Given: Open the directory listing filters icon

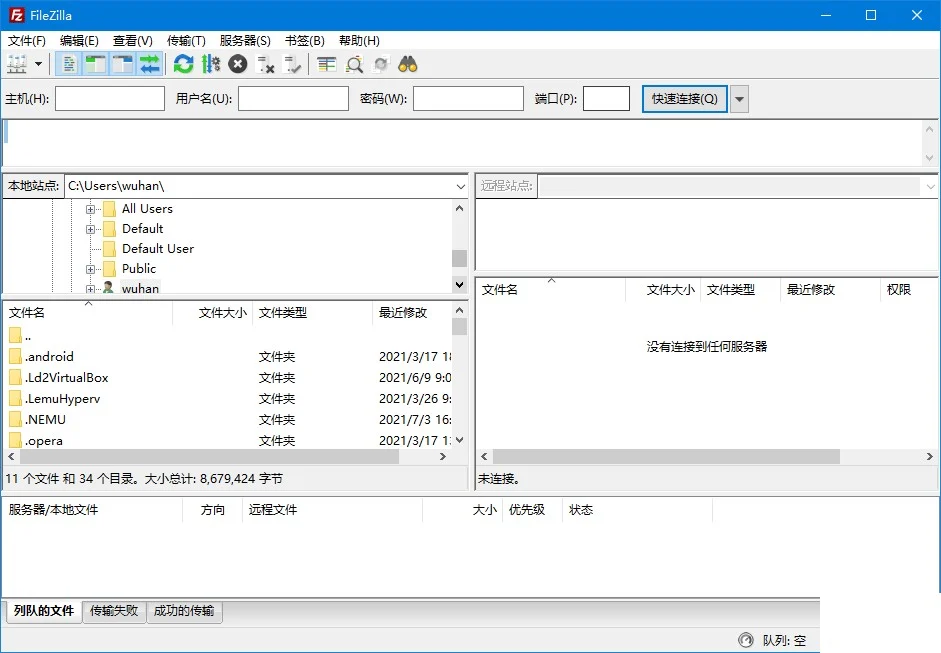Looking at the screenshot, I should tap(327, 64).
